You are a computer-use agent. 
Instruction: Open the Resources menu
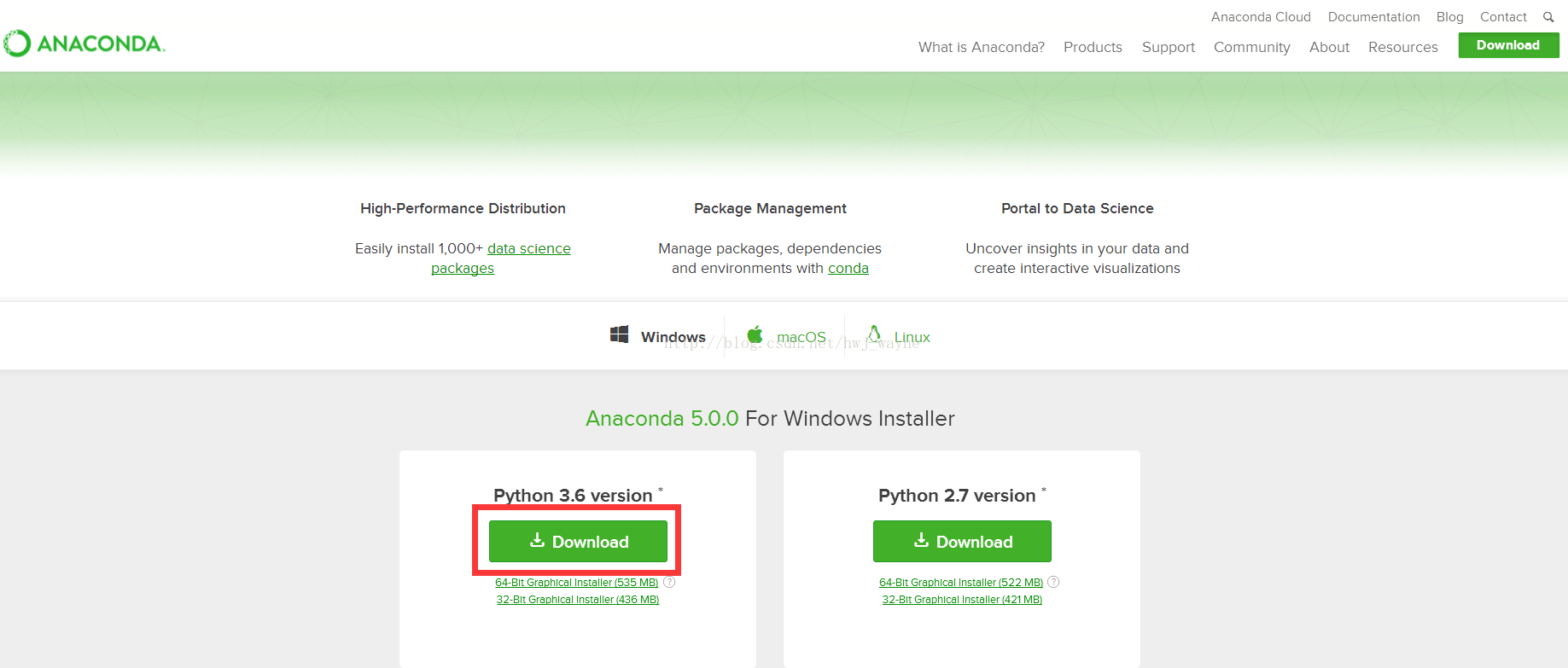click(x=1402, y=47)
